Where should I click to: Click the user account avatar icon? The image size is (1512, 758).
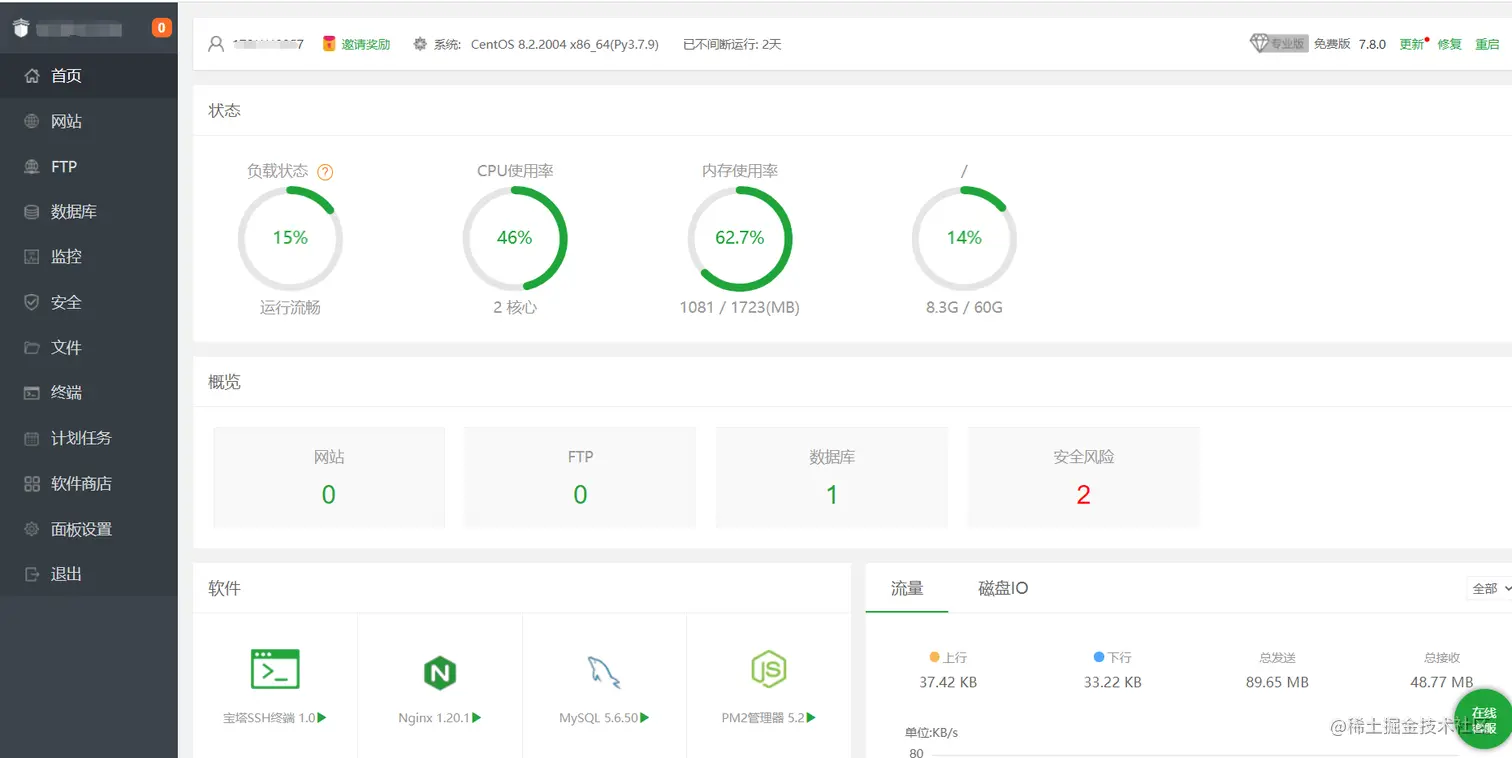216,44
